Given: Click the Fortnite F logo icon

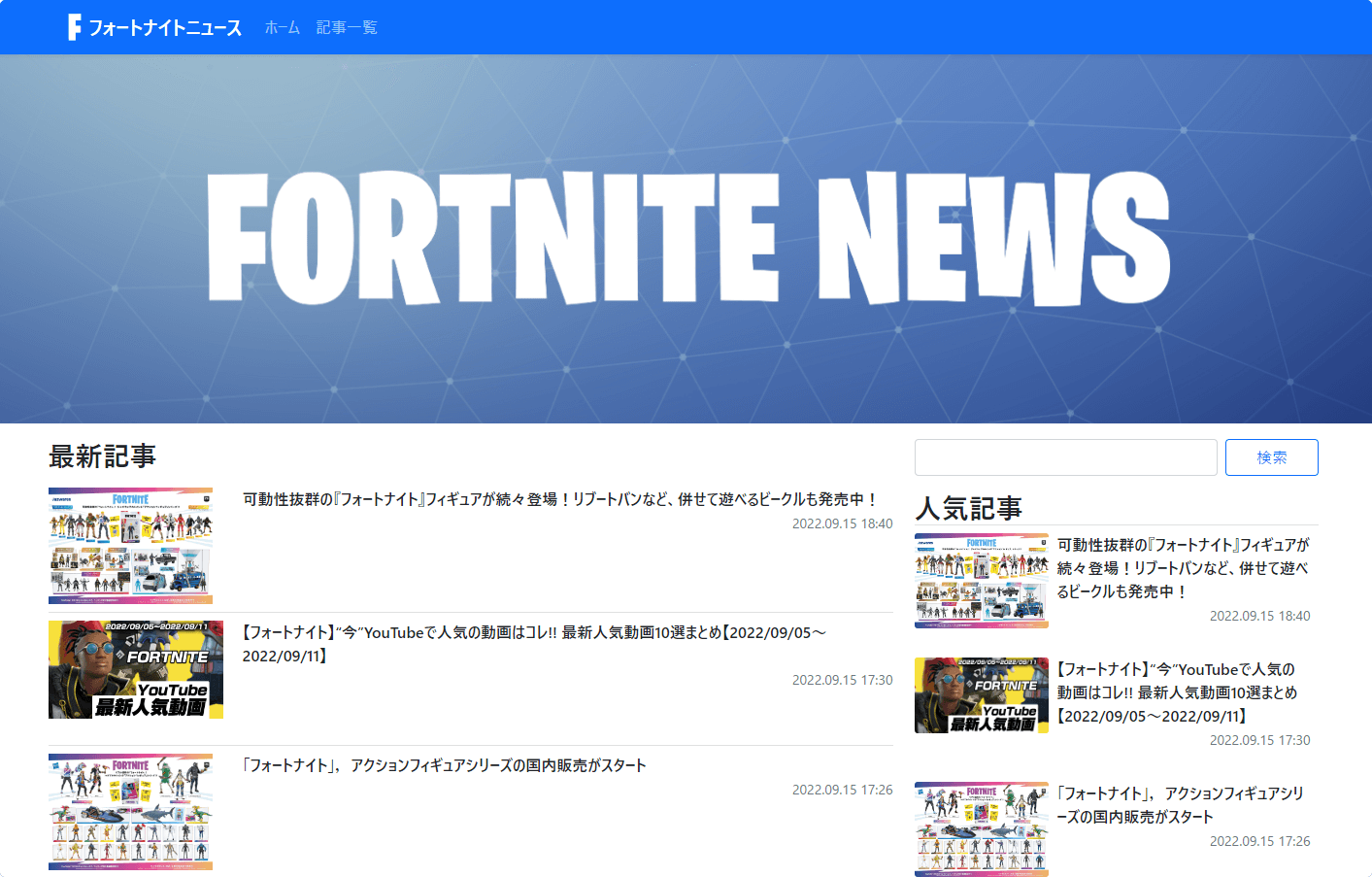Looking at the screenshot, I should pyautogui.click(x=75, y=27).
